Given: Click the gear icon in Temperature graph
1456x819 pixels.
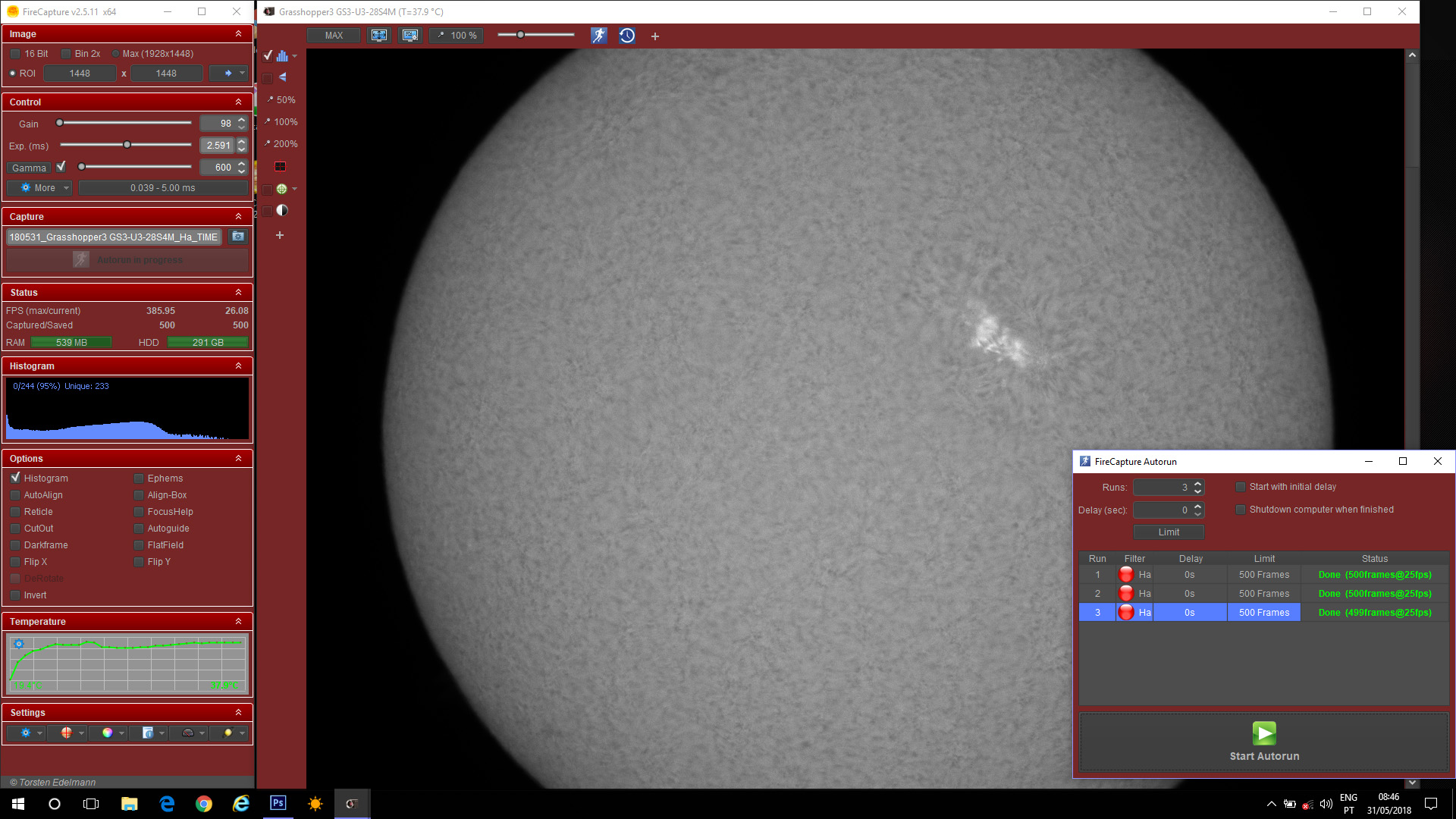Looking at the screenshot, I should click(x=19, y=645).
